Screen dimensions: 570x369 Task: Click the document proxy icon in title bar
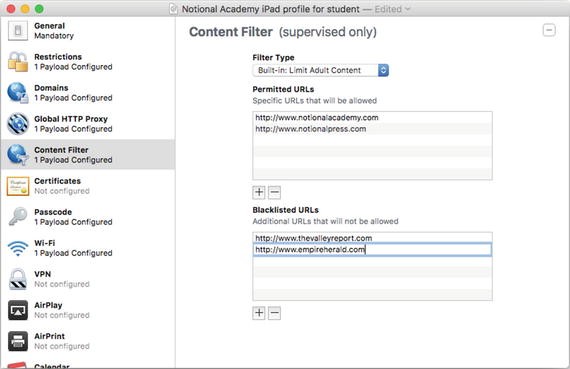[174, 9]
